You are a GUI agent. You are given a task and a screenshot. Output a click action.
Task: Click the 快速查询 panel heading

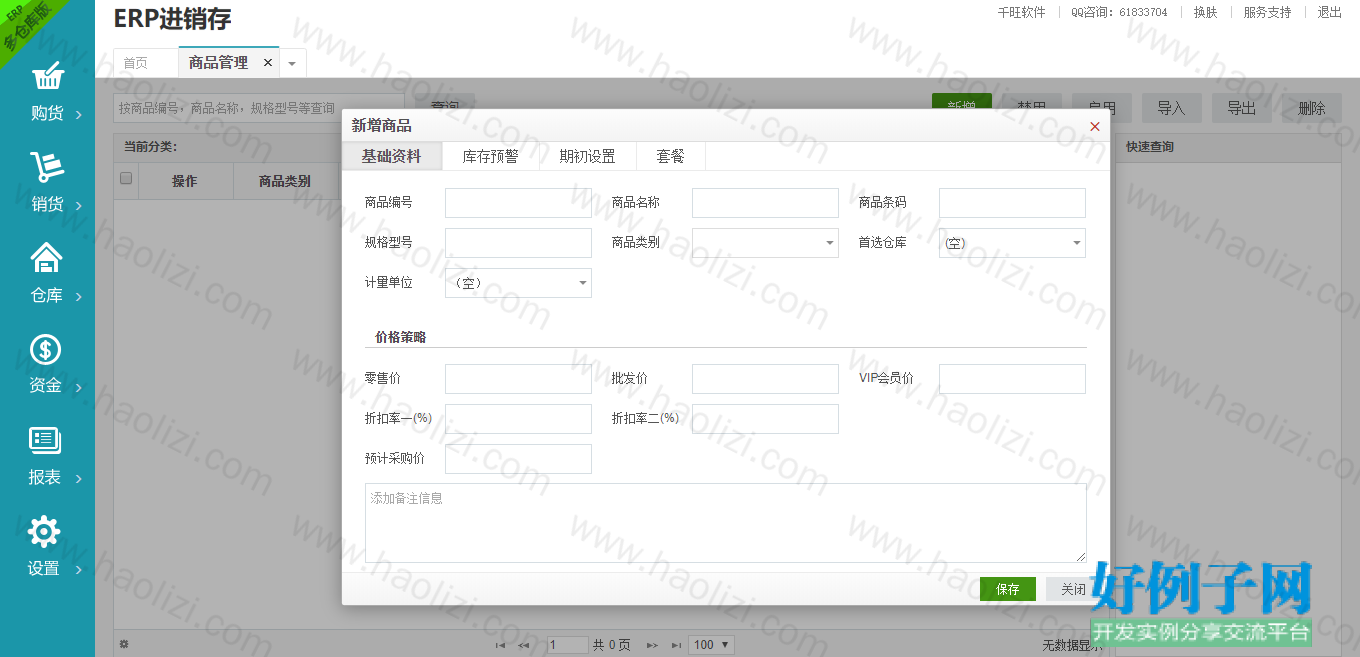pos(1150,146)
